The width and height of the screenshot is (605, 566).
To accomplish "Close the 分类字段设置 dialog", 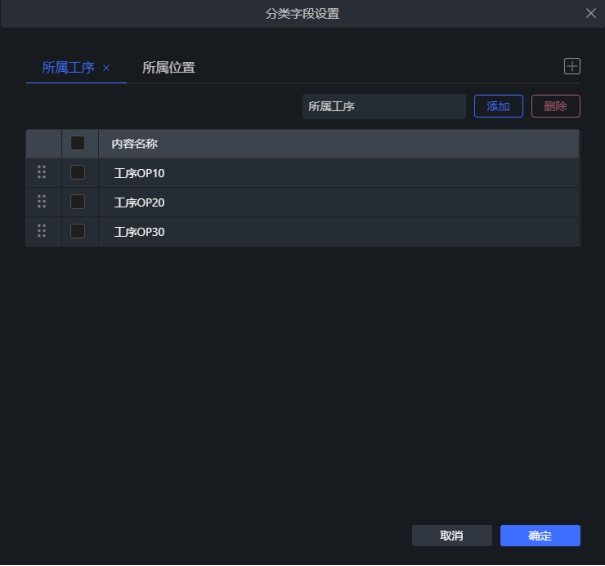I will (x=590, y=13).
